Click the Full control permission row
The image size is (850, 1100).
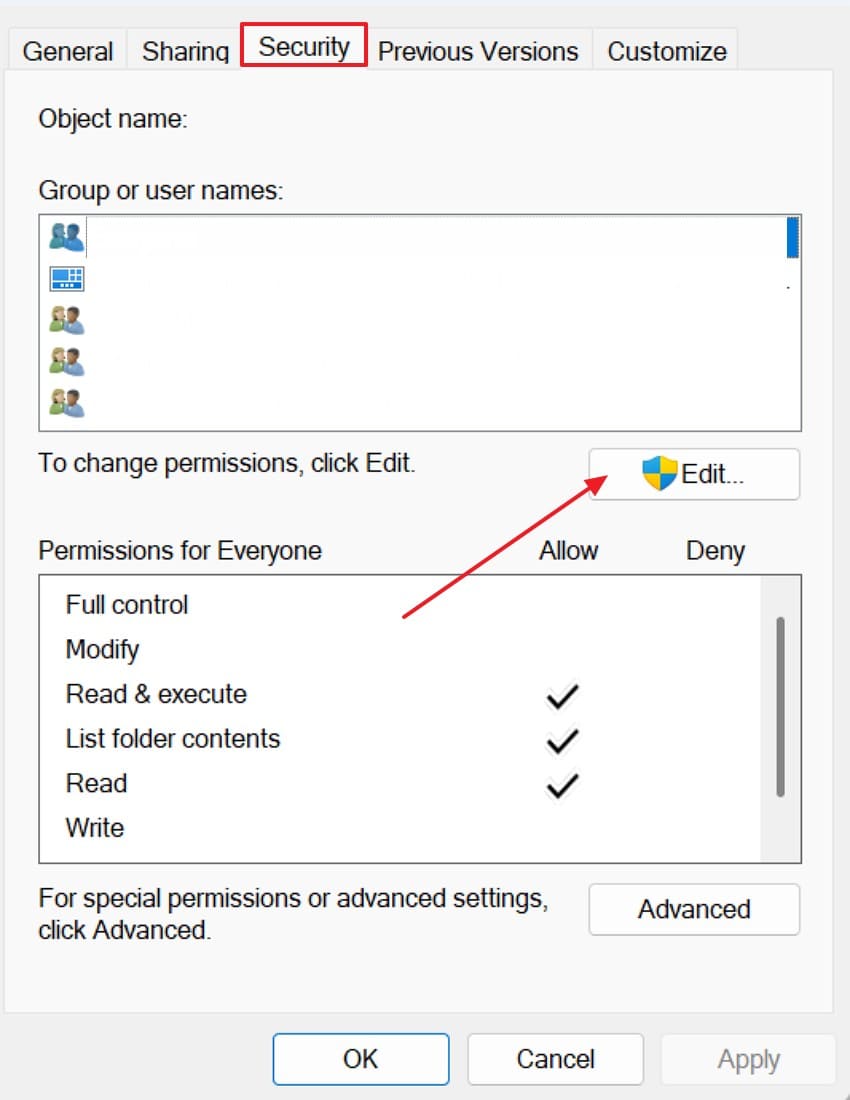[x=400, y=605]
